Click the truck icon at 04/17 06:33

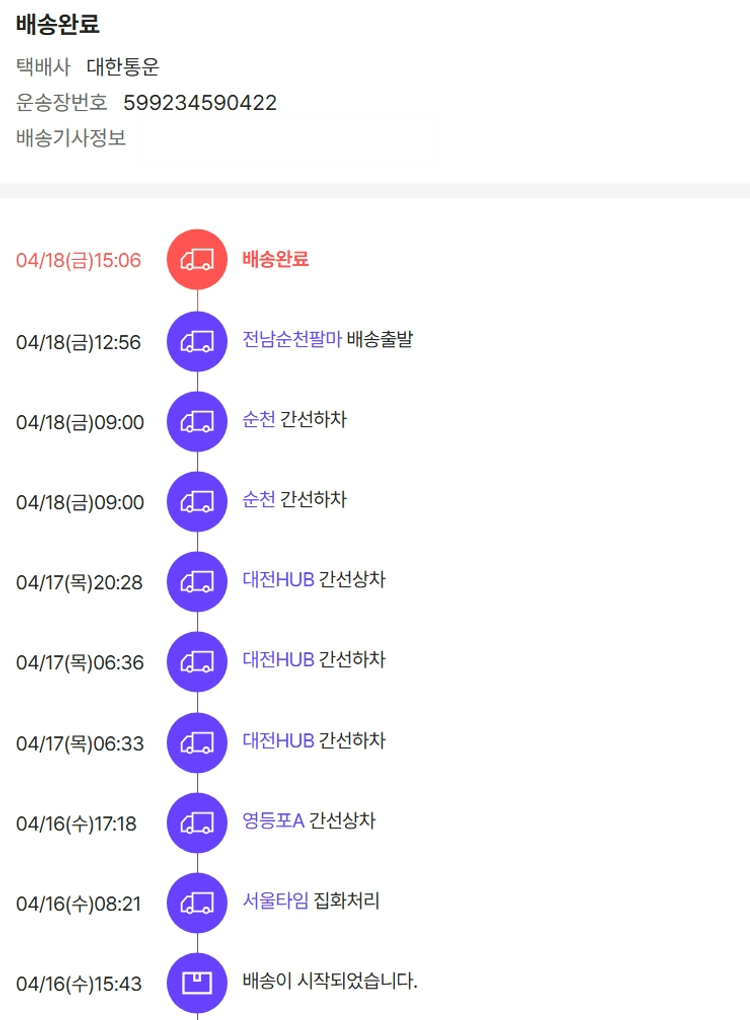coord(197,743)
